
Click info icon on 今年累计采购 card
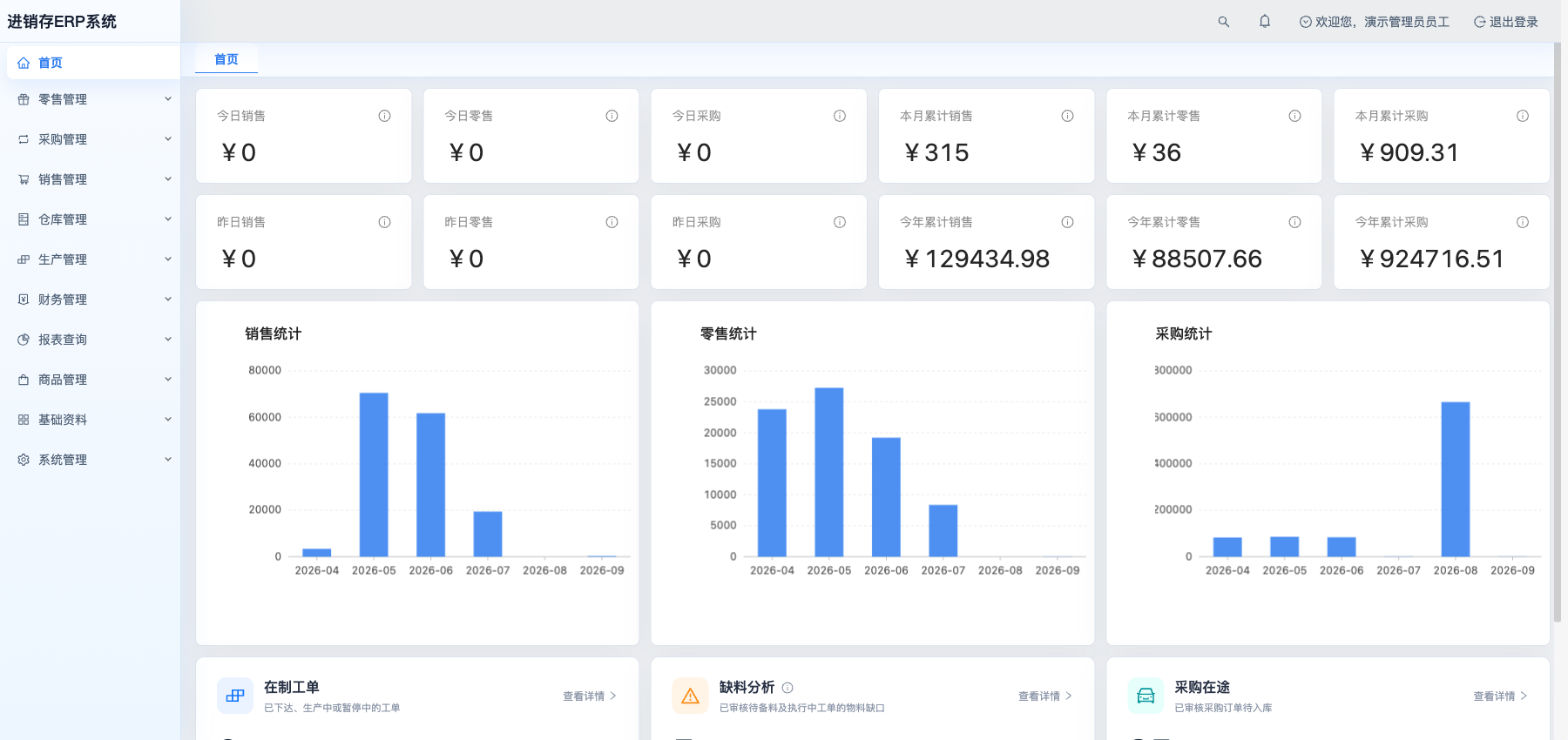click(x=1523, y=222)
